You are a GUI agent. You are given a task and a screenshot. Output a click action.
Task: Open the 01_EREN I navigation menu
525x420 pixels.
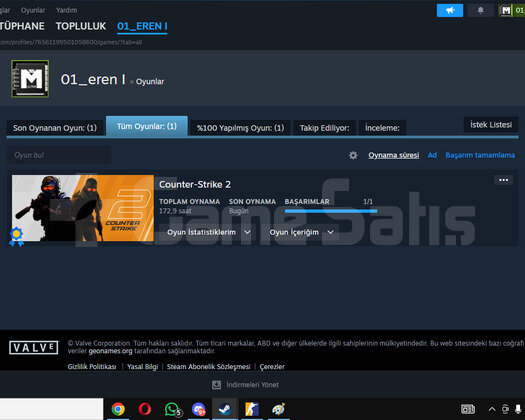point(142,26)
